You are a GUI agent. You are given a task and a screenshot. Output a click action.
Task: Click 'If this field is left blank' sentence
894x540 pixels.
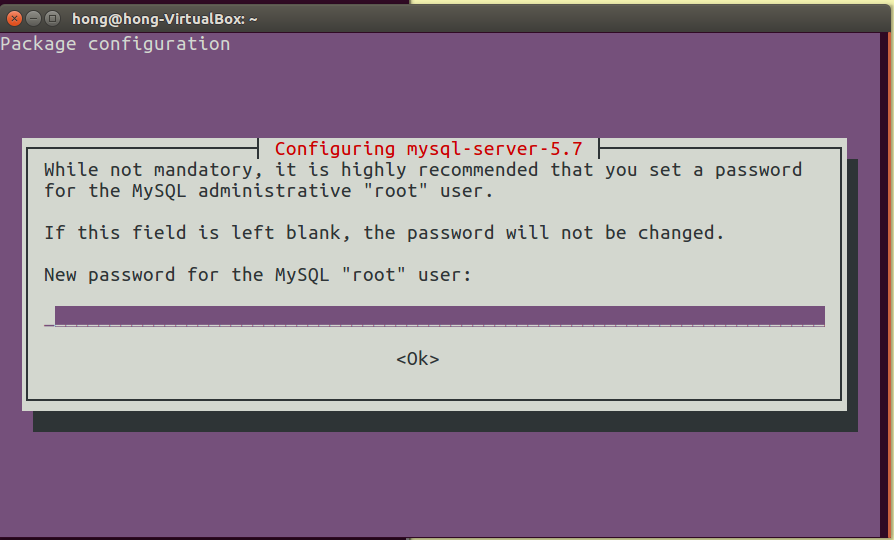tap(384, 233)
